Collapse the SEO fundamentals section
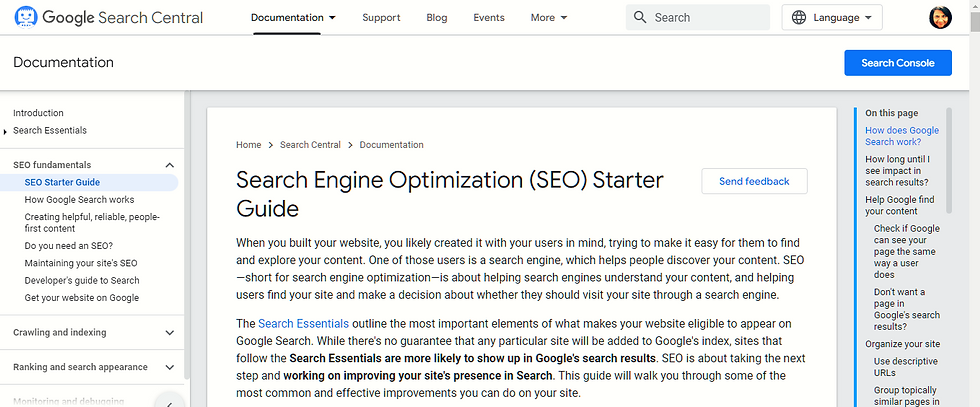Image resolution: width=980 pixels, height=407 pixels. (x=170, y=165)
